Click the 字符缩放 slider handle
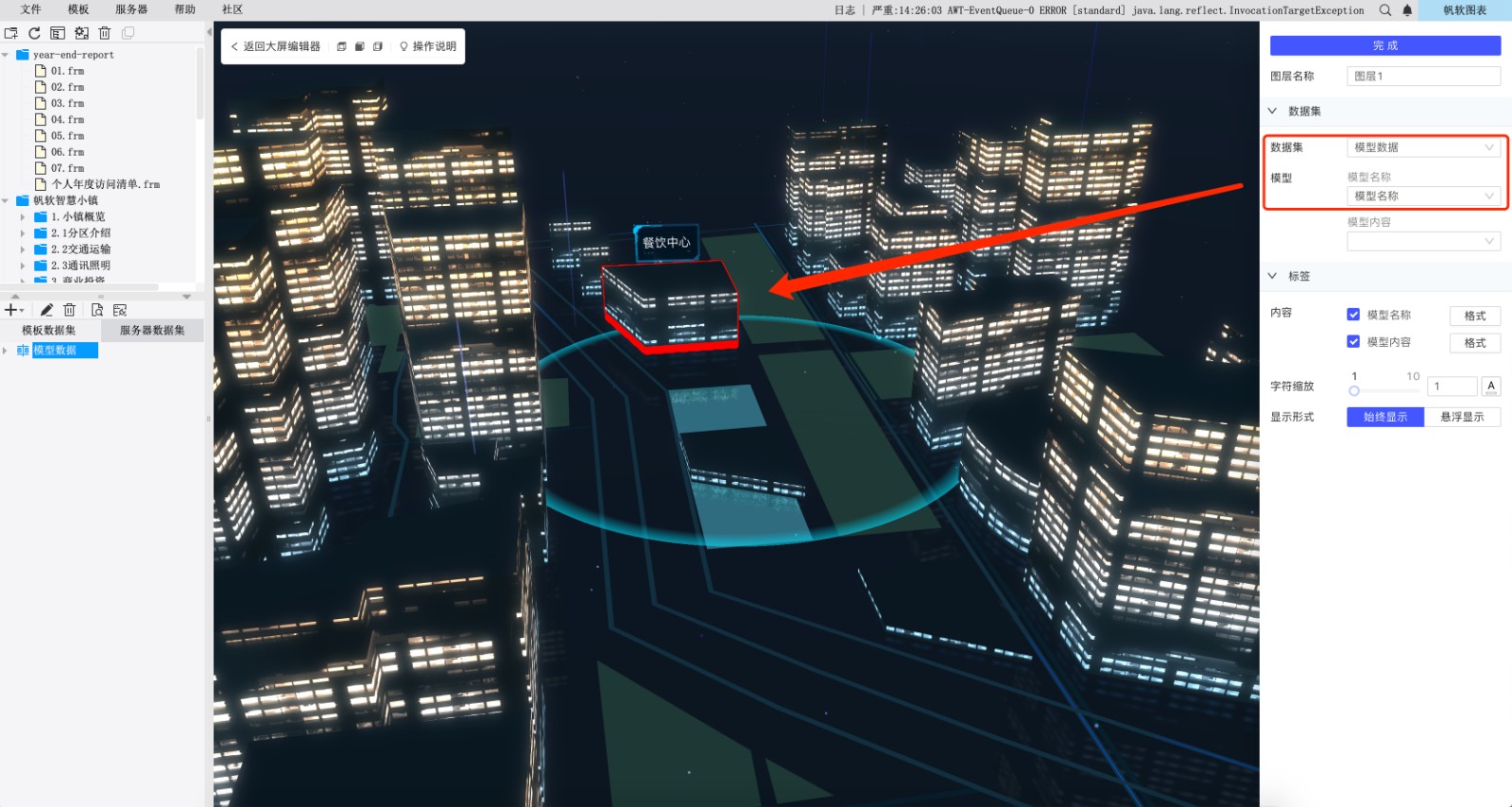The width and height of the screenshot is (1512, 807). coord(1354,390)
